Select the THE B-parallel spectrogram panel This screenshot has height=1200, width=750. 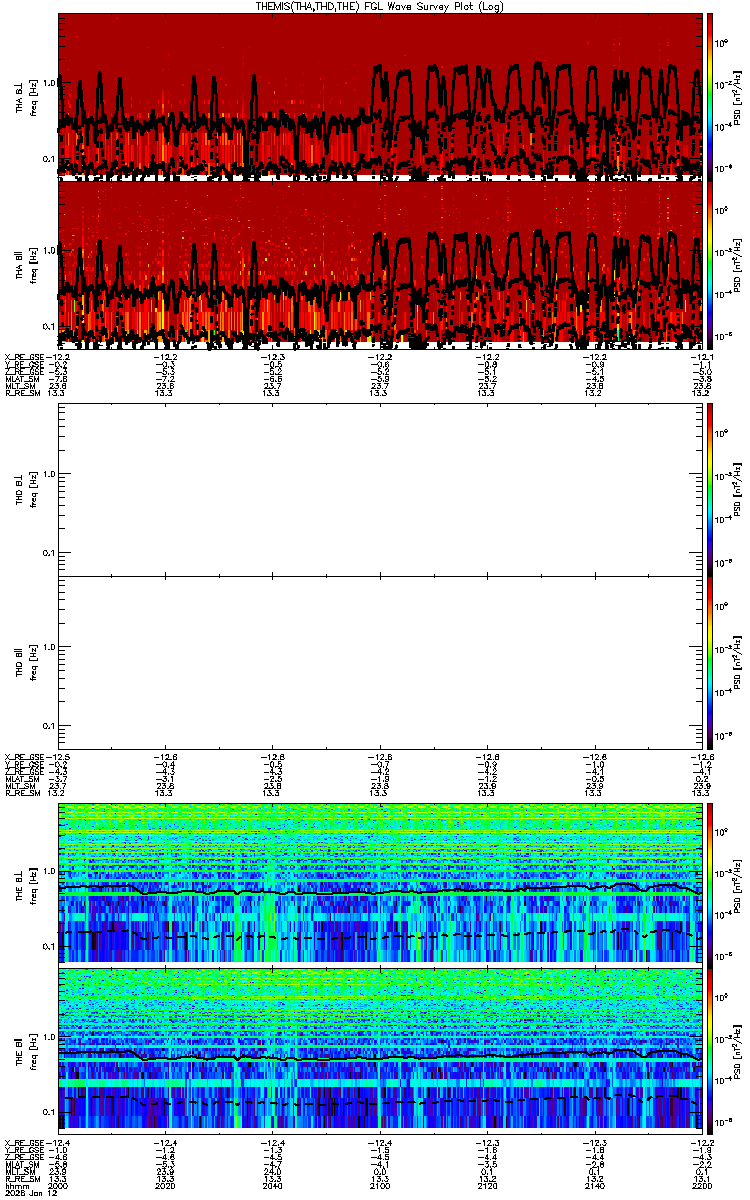[x=380, y=1048]
